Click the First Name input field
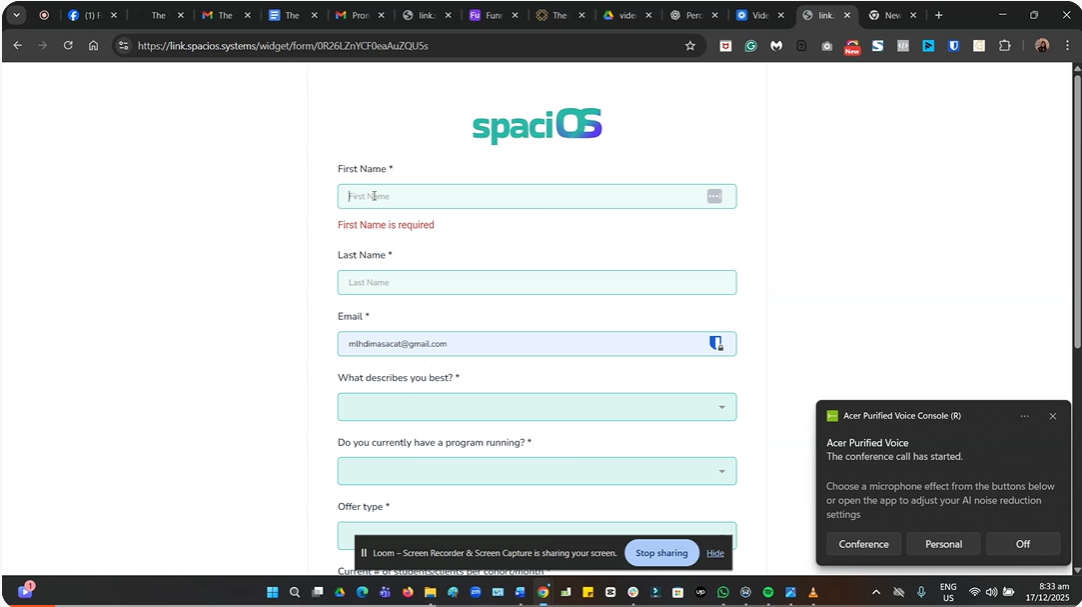 [536, 197]
